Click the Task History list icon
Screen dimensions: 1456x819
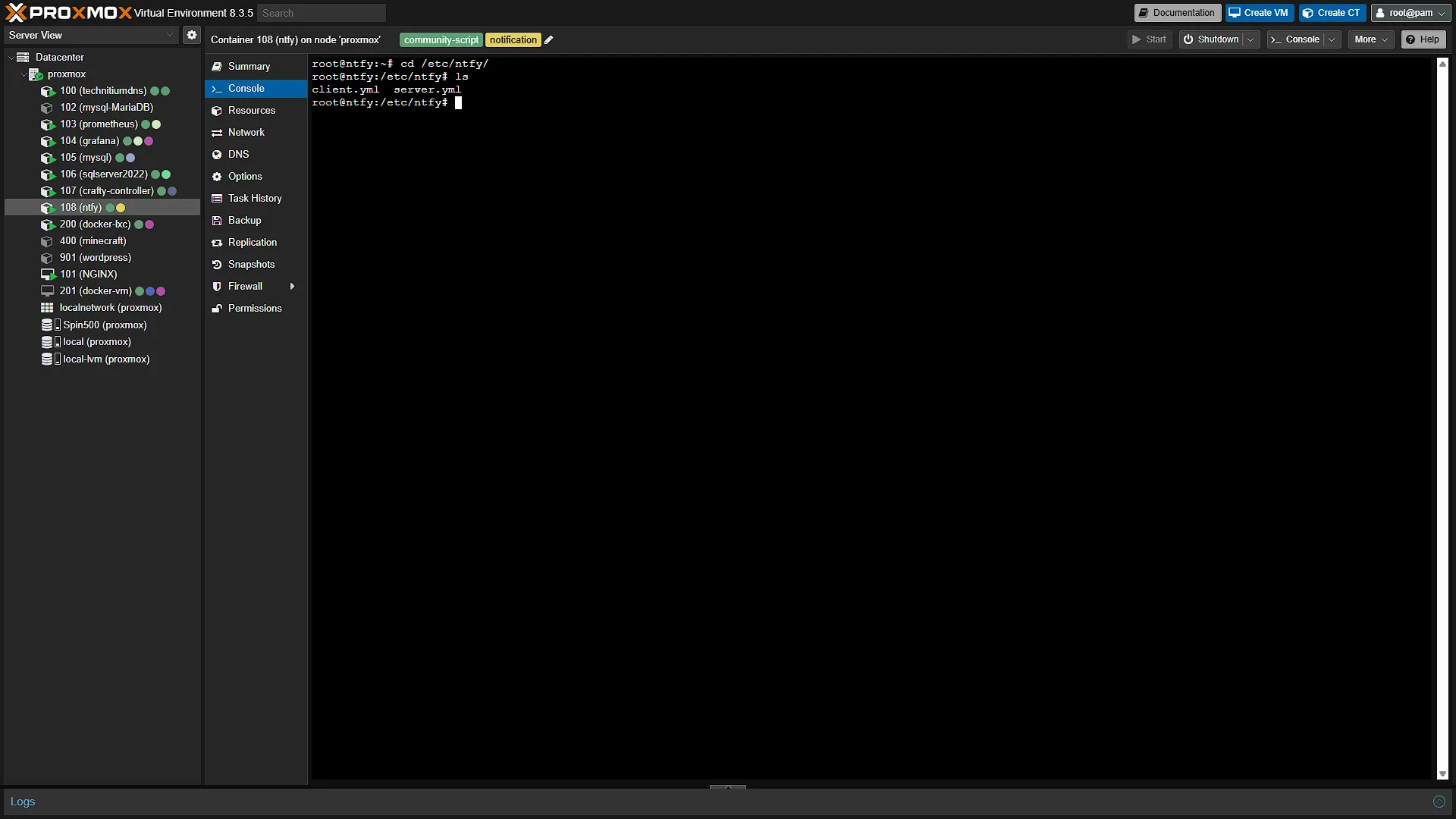tap(217, 199)
